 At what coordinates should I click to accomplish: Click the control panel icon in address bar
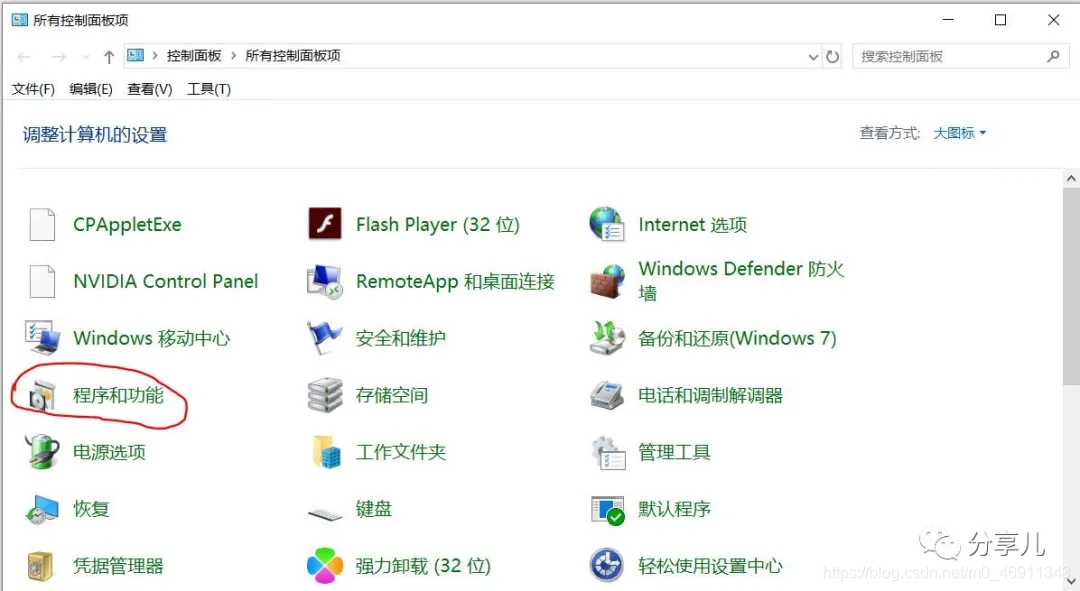point(136,55)
